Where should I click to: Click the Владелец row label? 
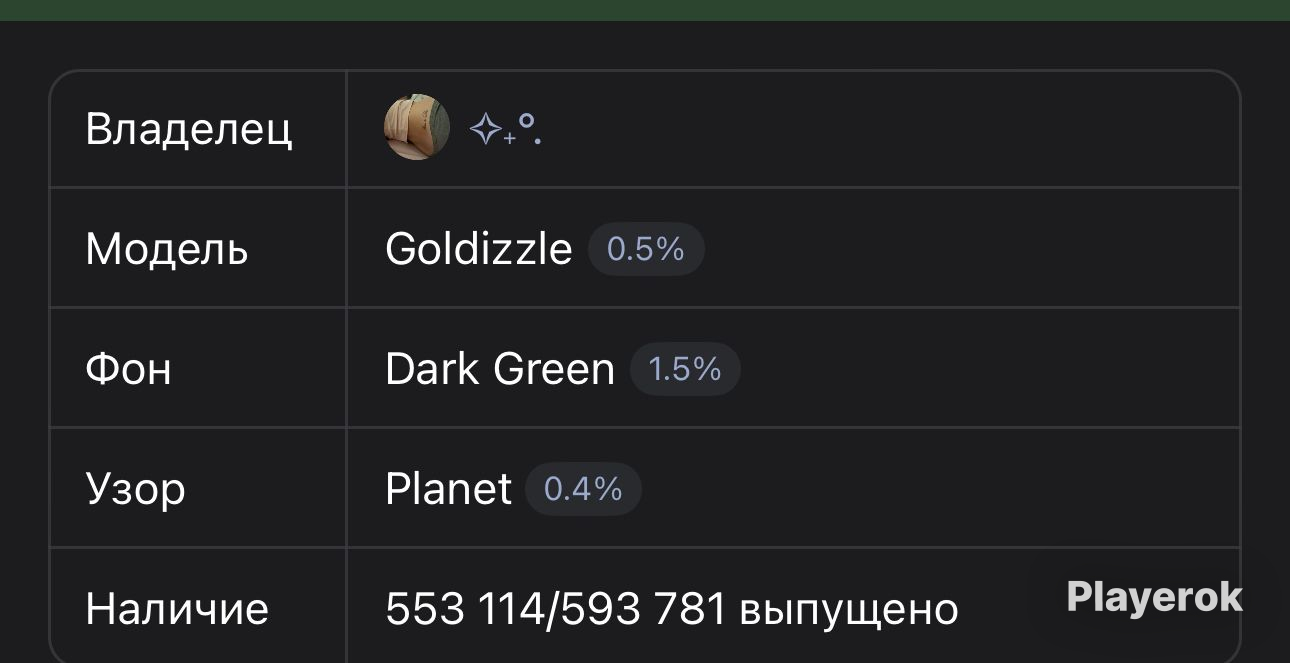189,129
